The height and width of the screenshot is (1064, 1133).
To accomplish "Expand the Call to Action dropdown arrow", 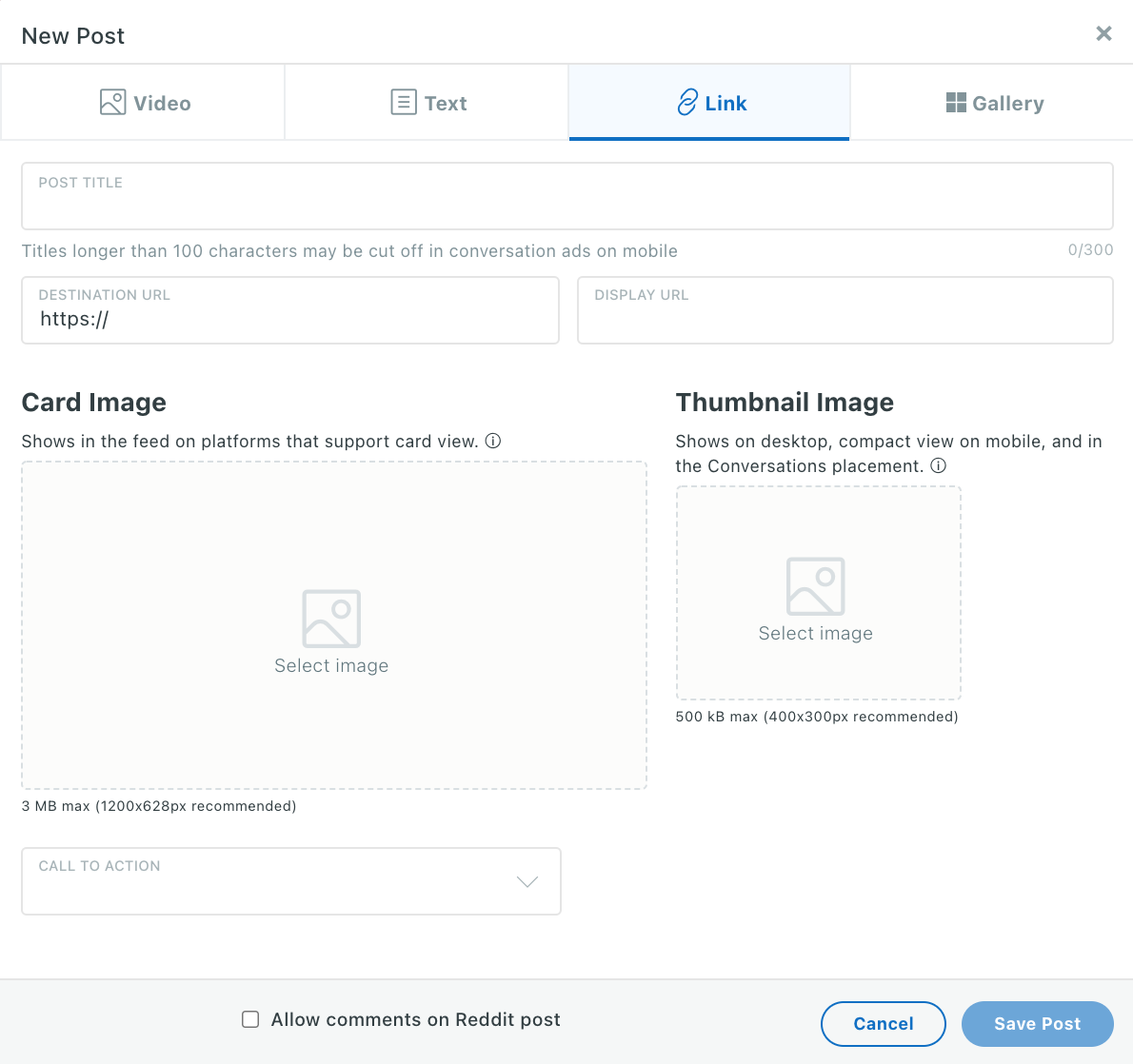I will tap(527, 882).
